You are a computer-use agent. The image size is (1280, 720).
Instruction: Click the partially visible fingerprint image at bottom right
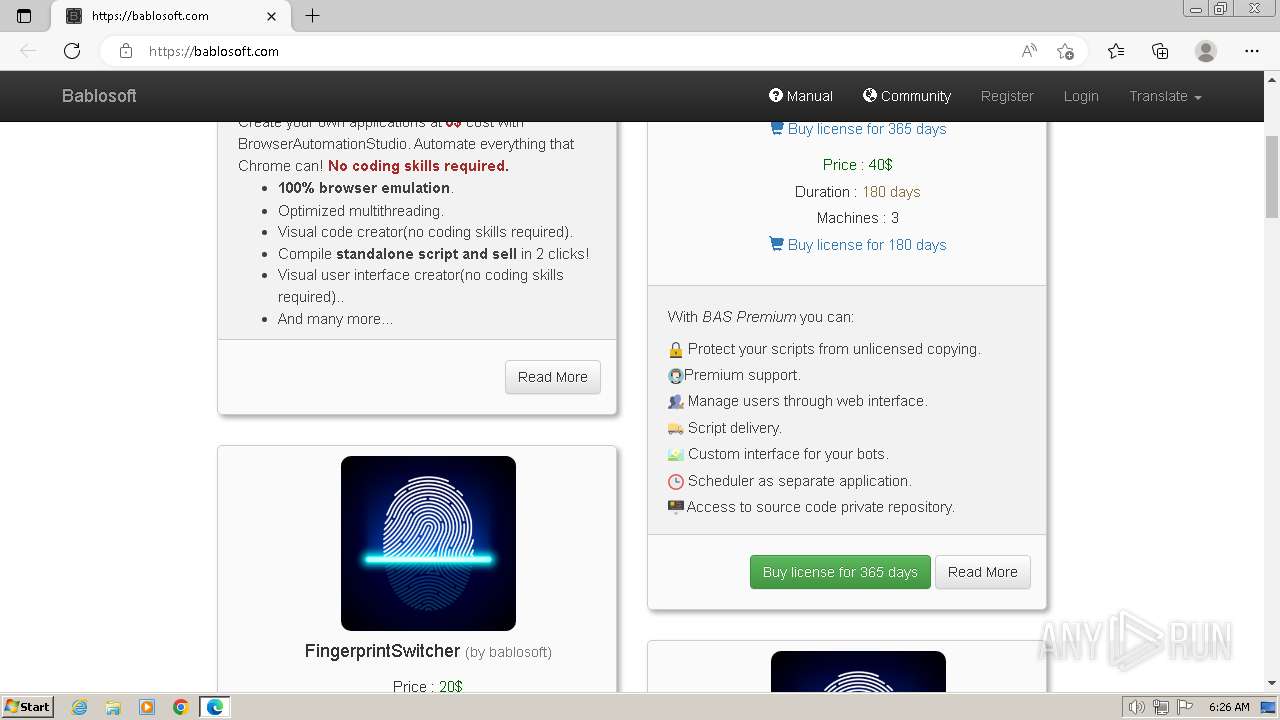pyautogui.click(x=858, y=671)
